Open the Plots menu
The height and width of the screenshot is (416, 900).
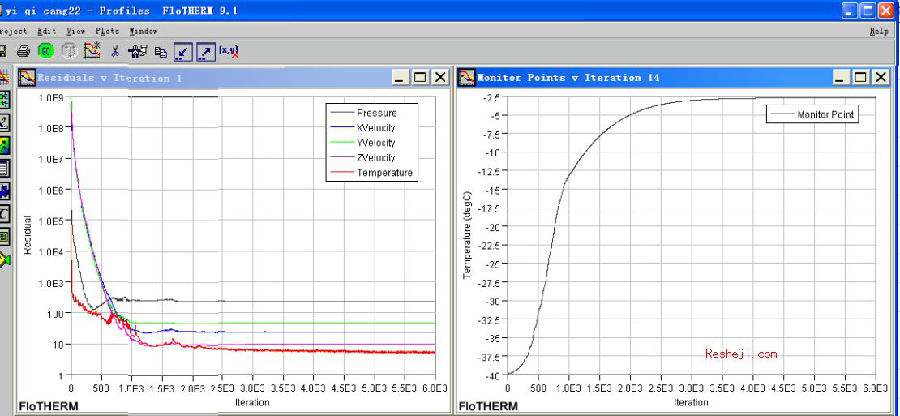[x=107, y=32]
